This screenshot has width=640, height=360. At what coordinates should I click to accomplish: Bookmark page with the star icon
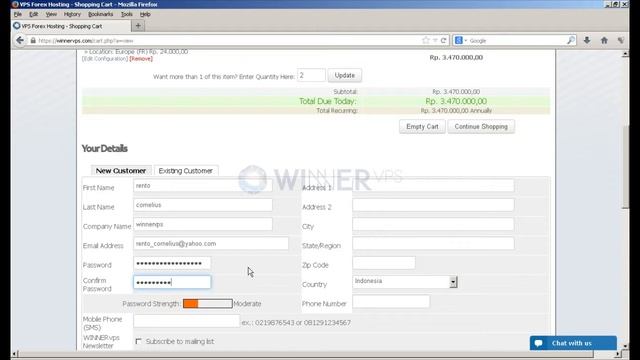point(426,40)
